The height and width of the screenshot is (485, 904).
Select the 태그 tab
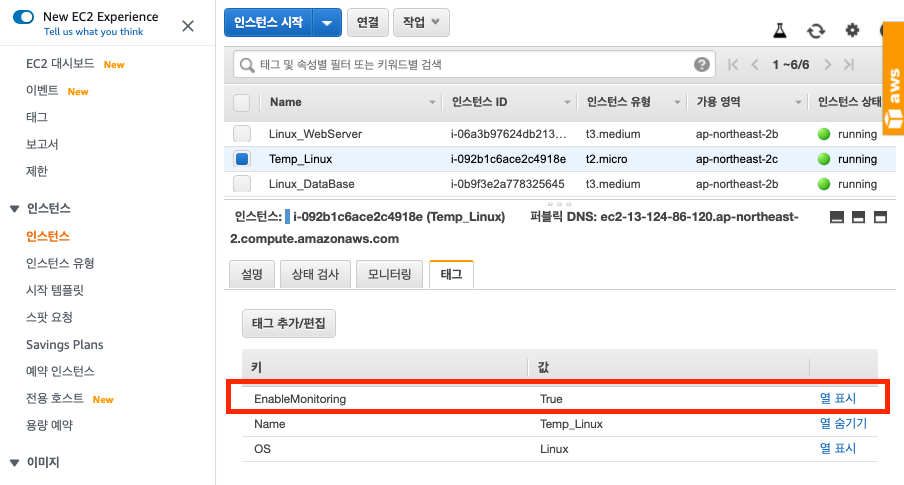click(x=451, y=274)
